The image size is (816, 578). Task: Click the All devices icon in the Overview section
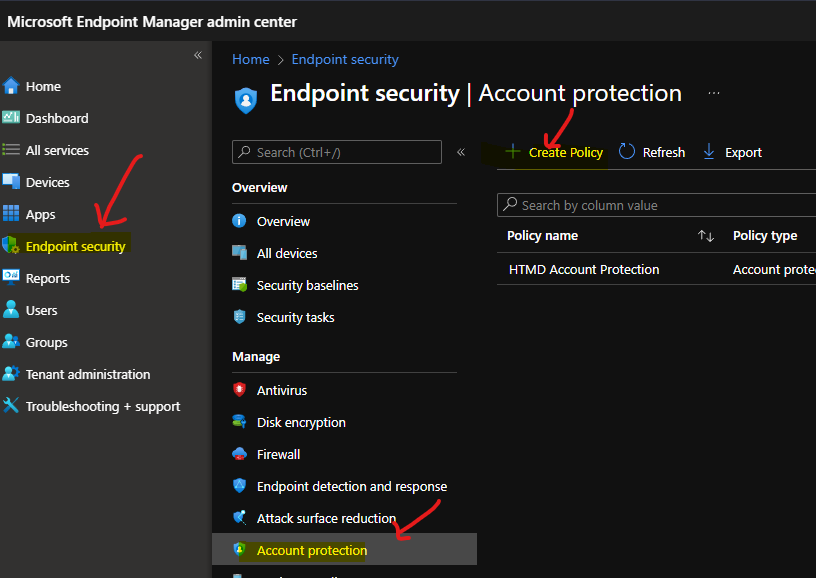[x=239, y=253]
